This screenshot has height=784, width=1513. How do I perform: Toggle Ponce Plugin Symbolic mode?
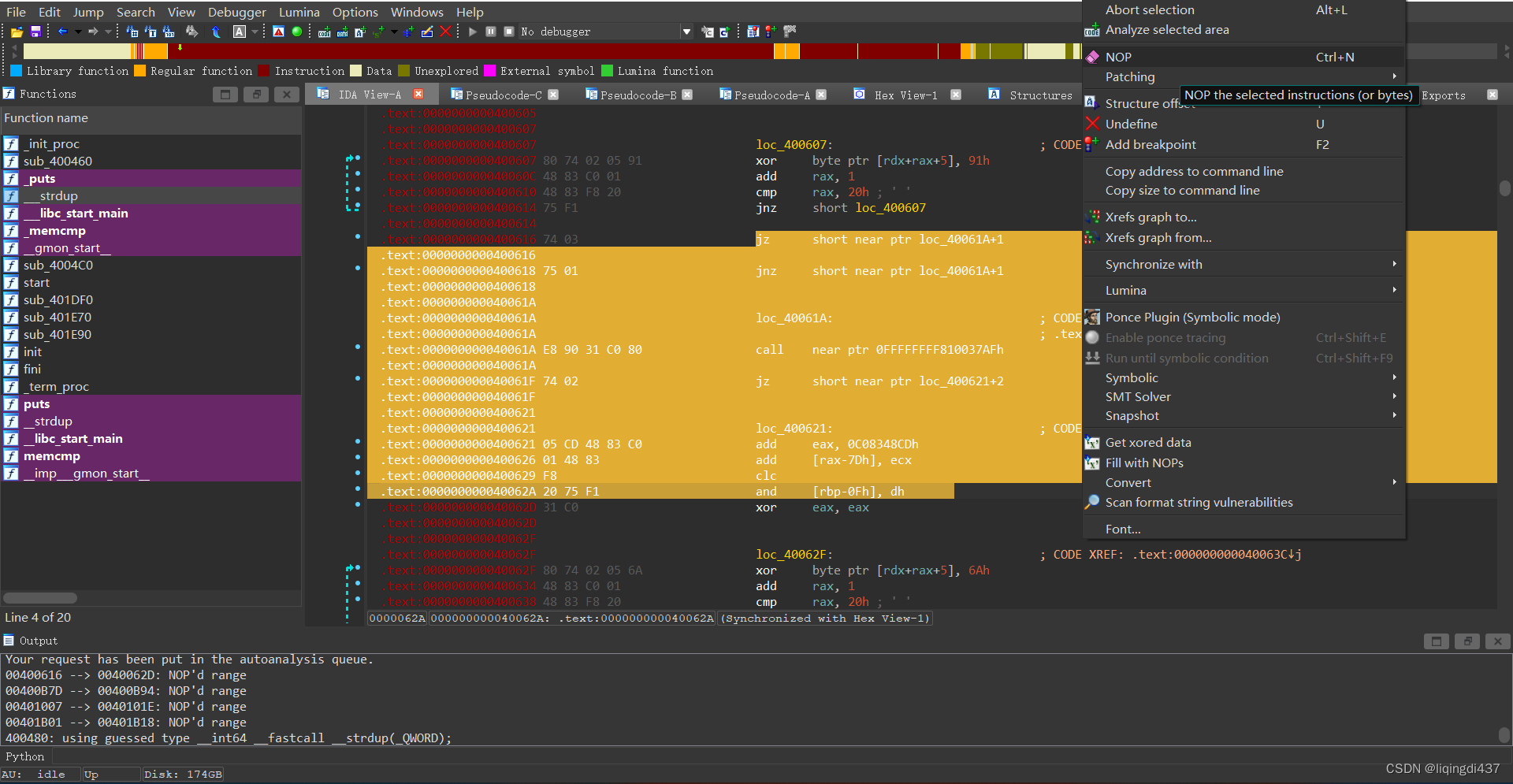click(x=1193, y=317)
